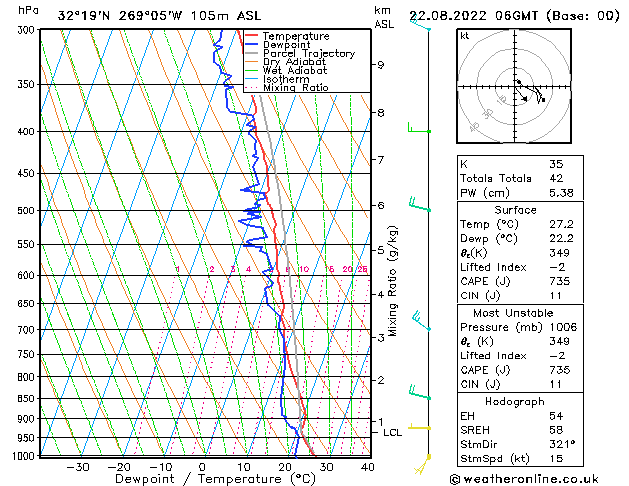Viewport: 629px width, 486px height.
Task: Click the Lifted Index value under Most Unstable
Action: tap(558, 356)
